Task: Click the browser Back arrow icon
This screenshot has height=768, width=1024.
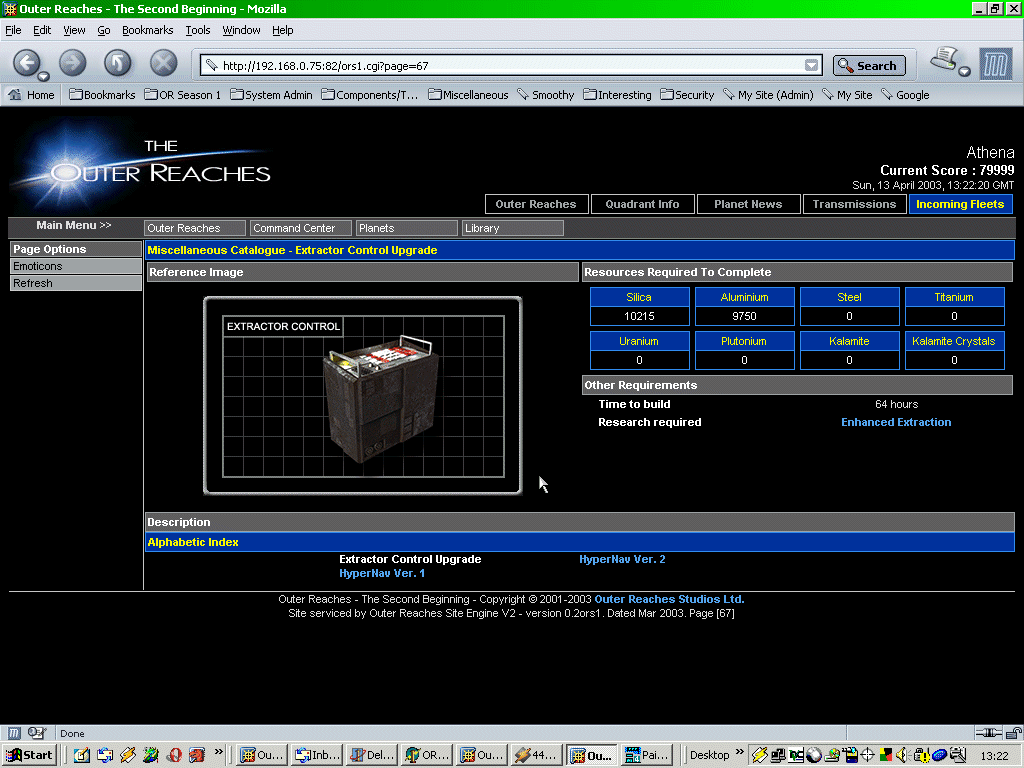Action: (26, 63)
